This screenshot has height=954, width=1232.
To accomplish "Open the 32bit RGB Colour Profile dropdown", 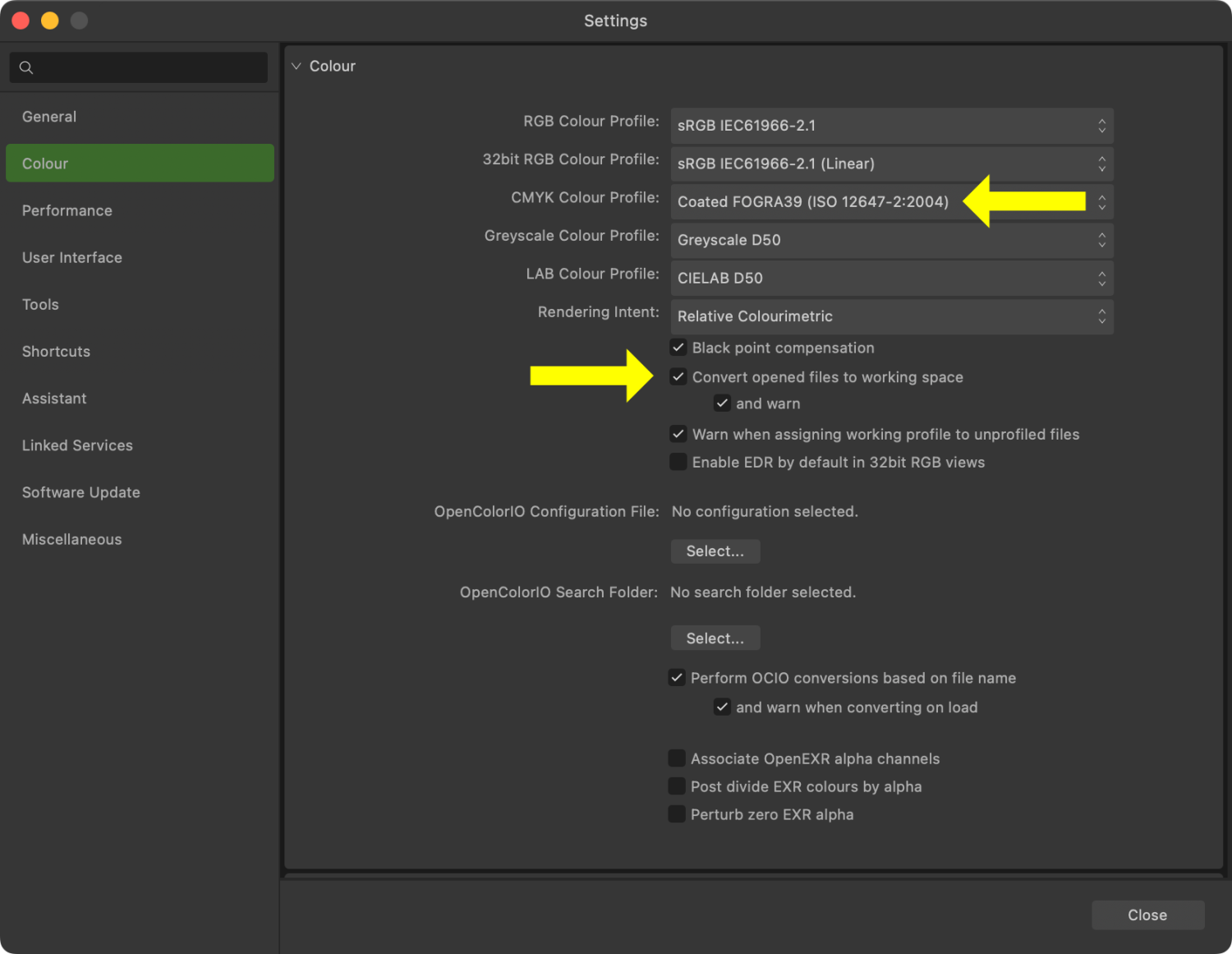I will (891, 164).
